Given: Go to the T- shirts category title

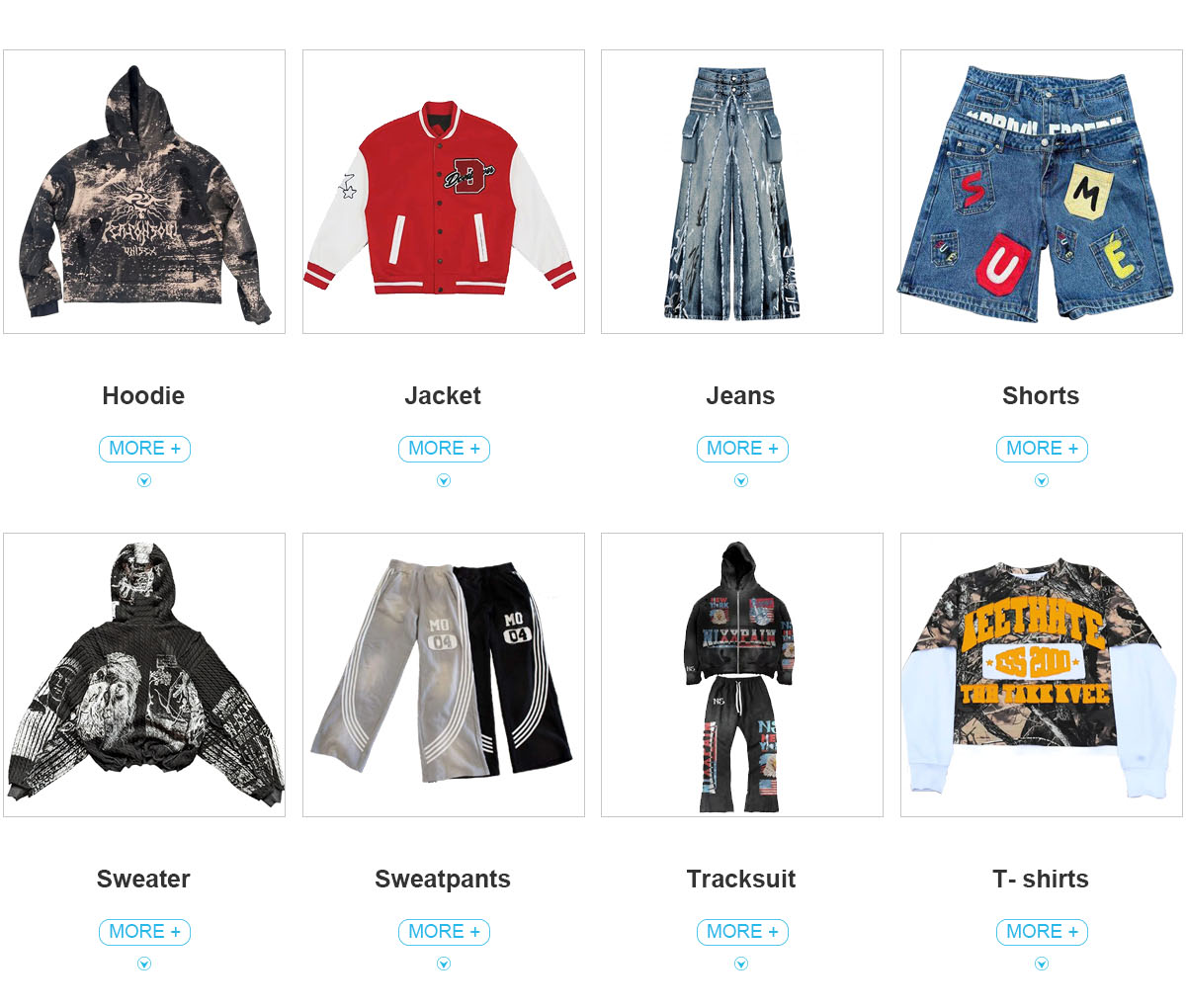Looking at the screenshot, I should point(1041,879).
